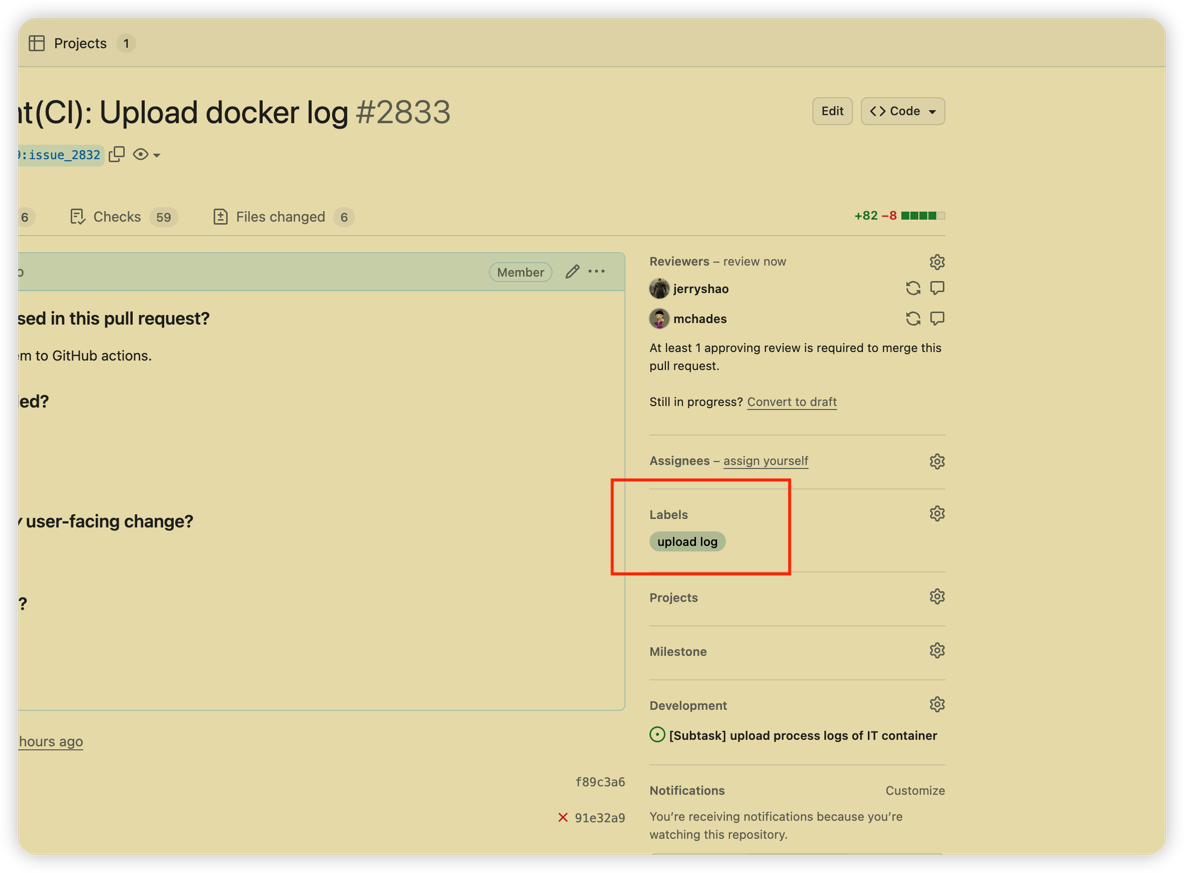Click the Convert to draft link
This screenshot has height=873, width=1184.
tap(791, 402)
